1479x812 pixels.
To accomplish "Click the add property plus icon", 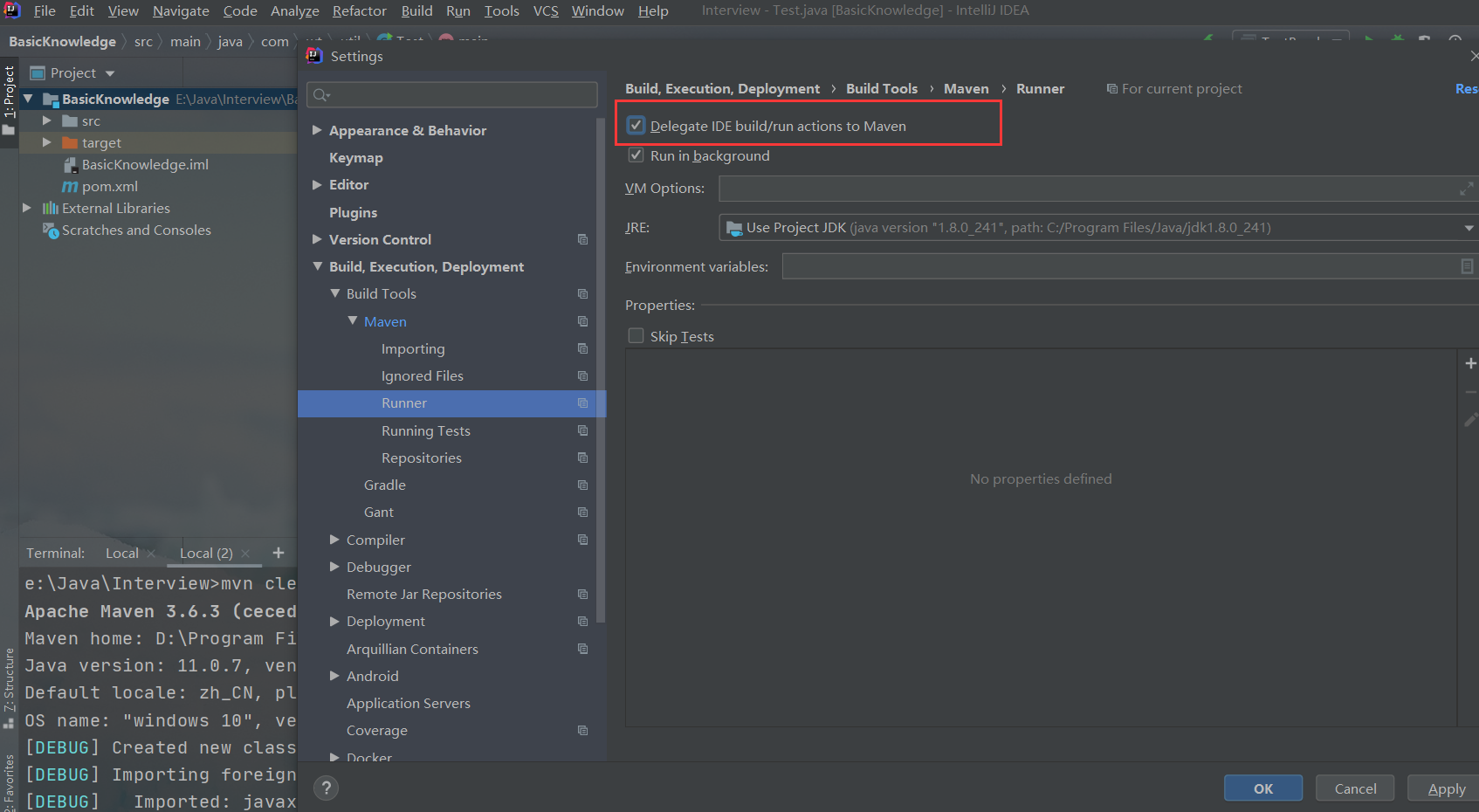I will 1470,363.
